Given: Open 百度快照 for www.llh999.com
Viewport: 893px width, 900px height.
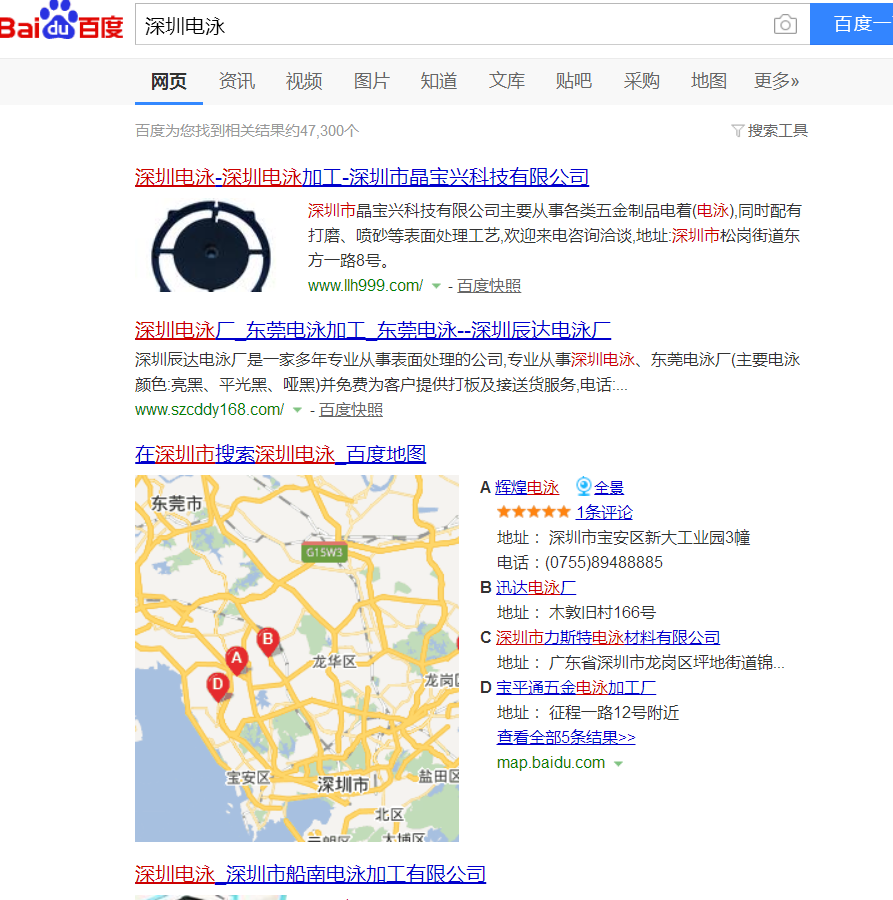Looking at the screenshot, I should click(489, 286).
